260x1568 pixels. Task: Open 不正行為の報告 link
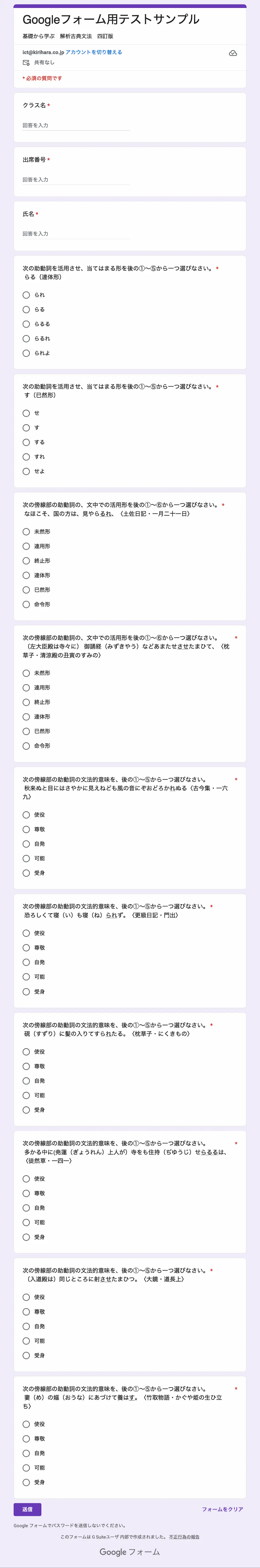tap(184, 1537)
